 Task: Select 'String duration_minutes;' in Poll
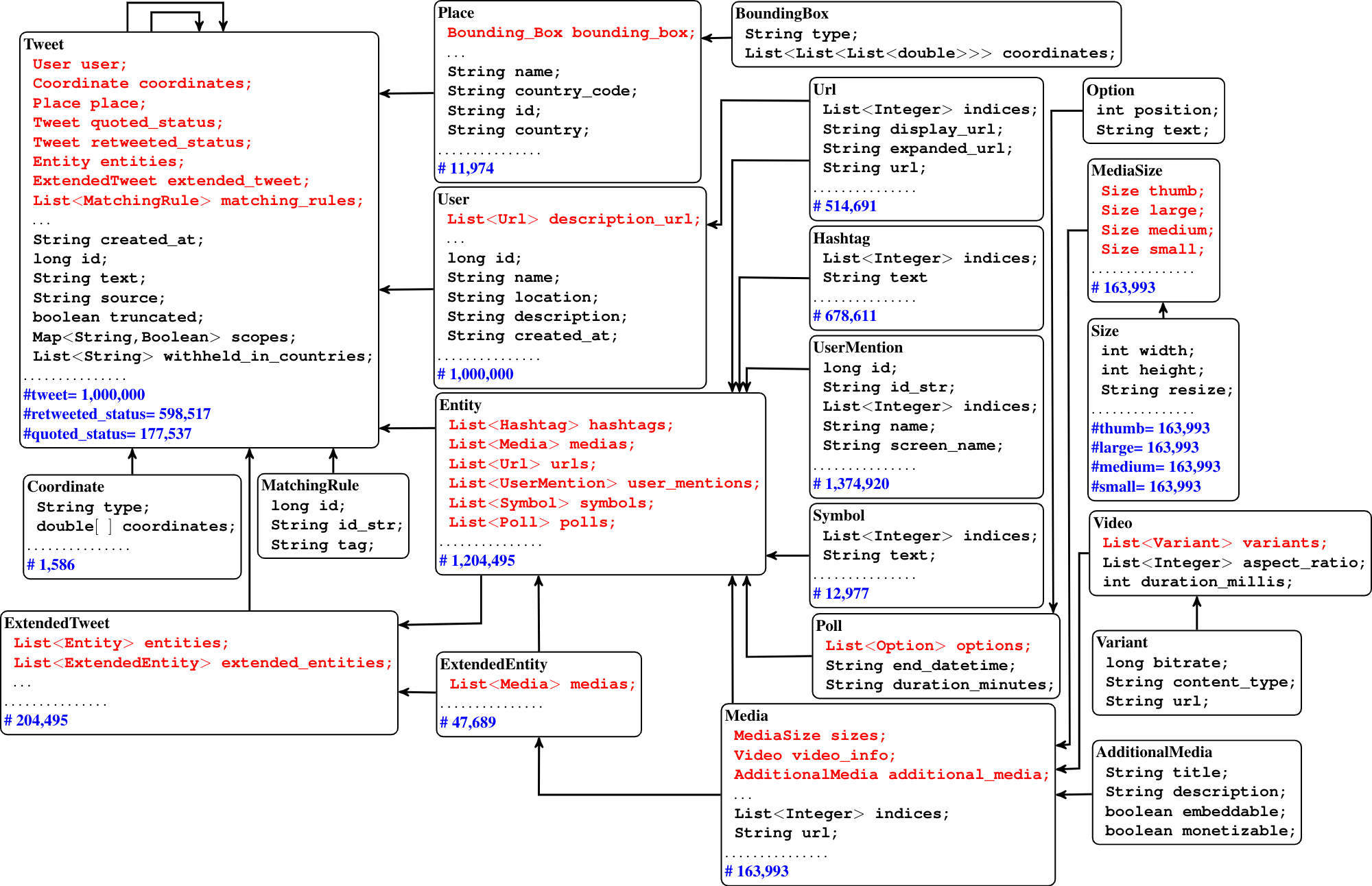[x=939, y=685]
